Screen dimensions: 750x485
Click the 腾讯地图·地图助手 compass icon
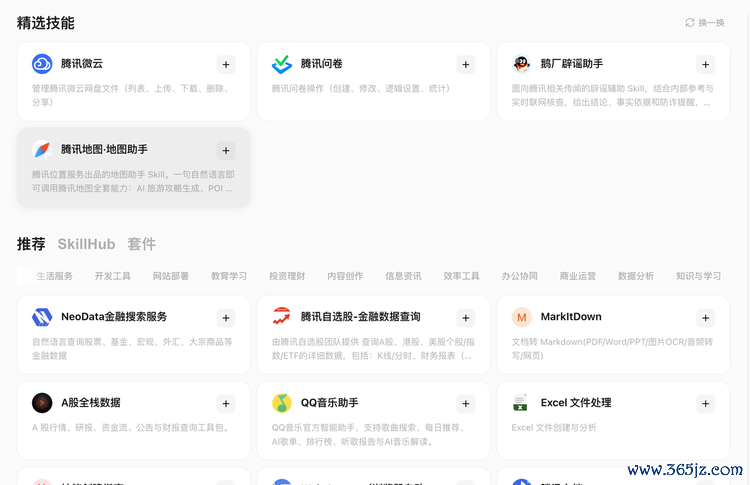click(x=42, y=150)
